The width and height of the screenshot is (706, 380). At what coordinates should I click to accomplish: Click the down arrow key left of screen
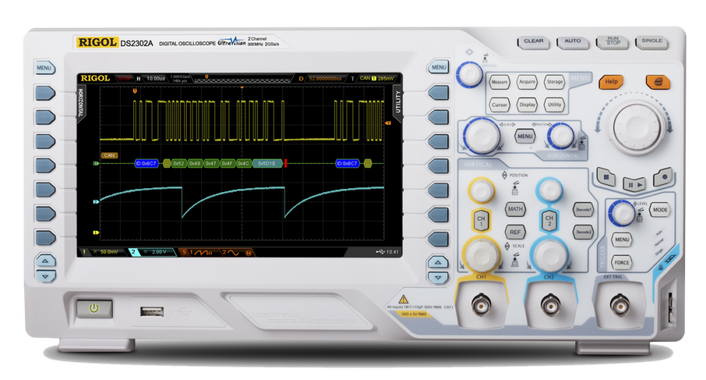pyautogui.click(x=45, y=276)
